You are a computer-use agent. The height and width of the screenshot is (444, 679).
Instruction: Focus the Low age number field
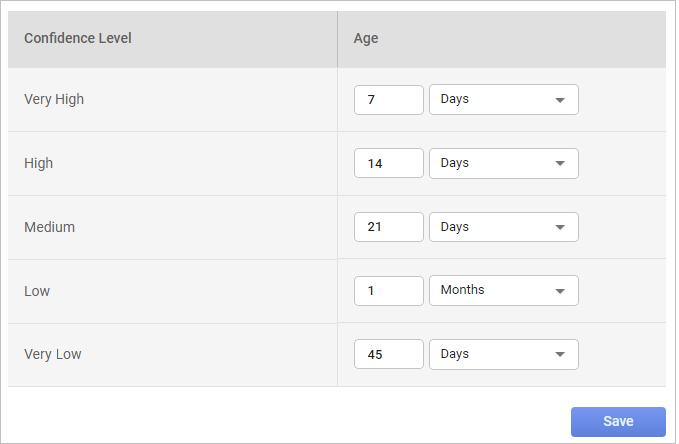click(x=389, y=290)
